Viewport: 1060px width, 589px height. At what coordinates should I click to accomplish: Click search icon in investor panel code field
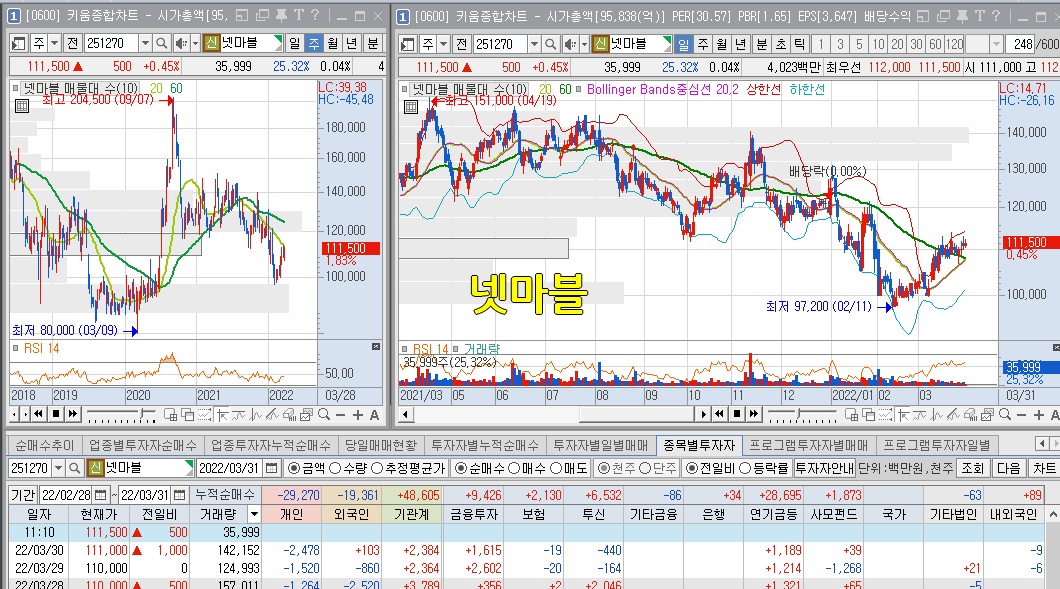74,468
